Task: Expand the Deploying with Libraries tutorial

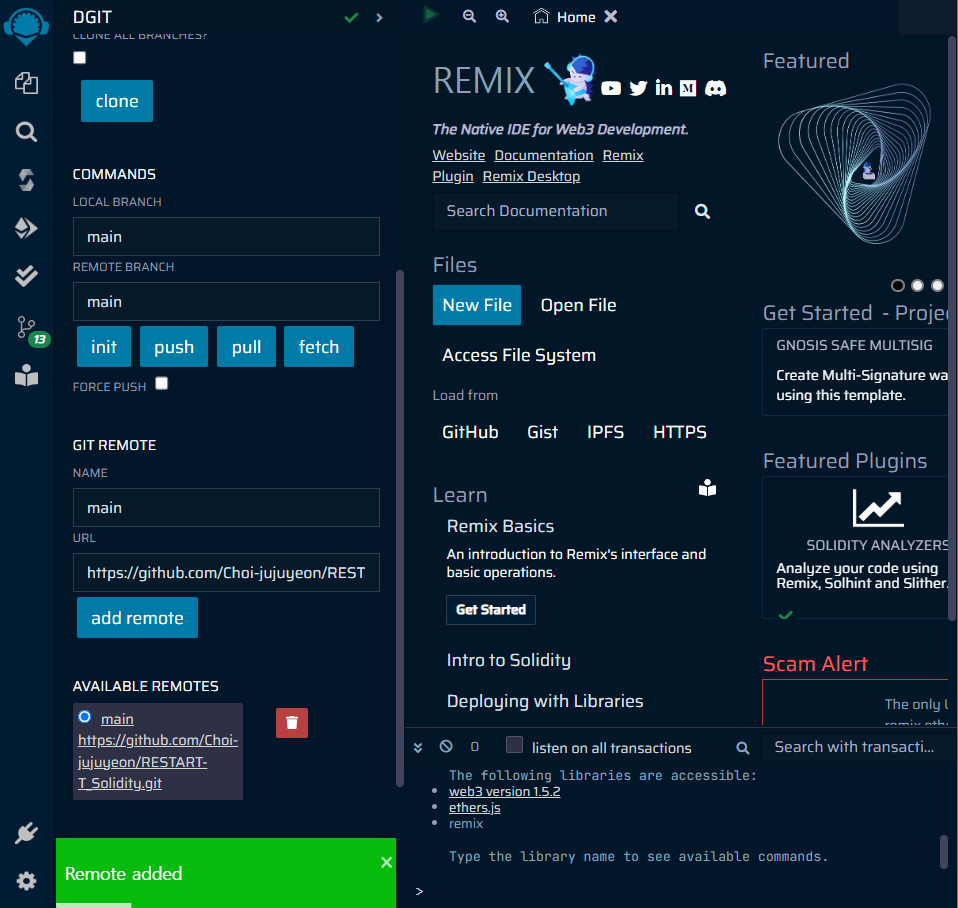Action: coord(579,701)
